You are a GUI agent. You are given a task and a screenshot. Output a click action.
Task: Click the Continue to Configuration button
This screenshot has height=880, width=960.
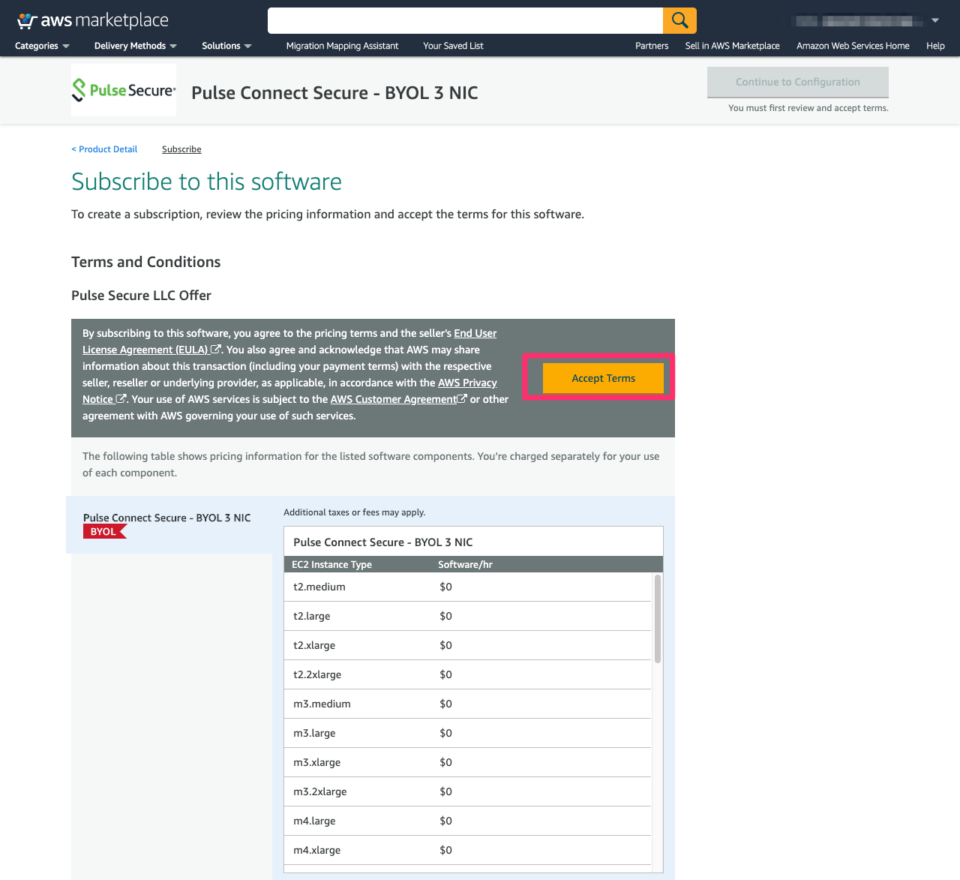pyautogui.click(x=797, y=82)
